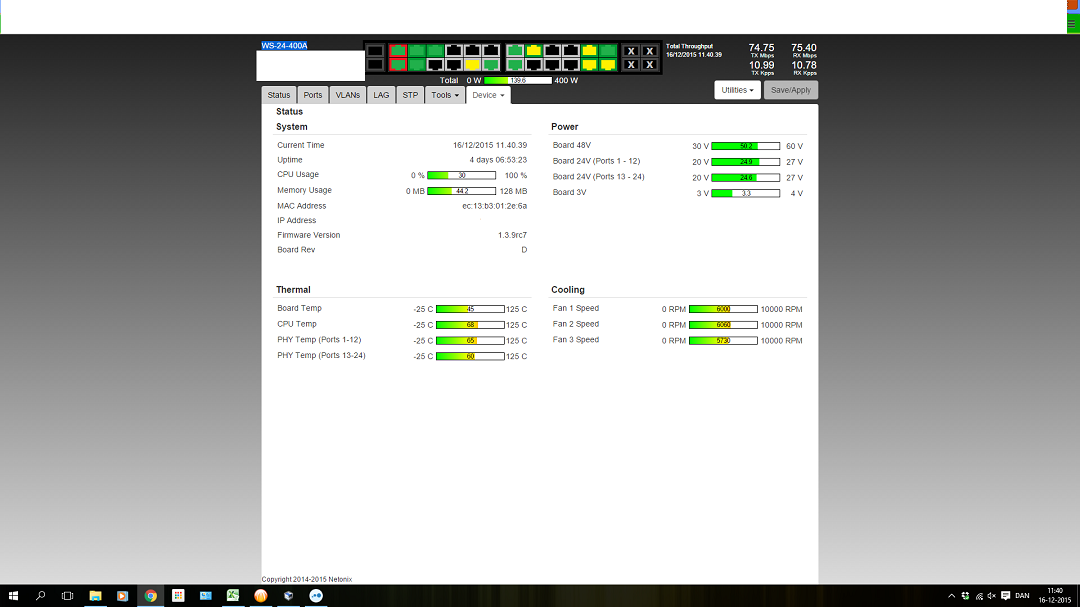The width and height of the screenshot is (1080, 607).
Task: Open File Explorer from the taskbar
Action: (95, 595)
